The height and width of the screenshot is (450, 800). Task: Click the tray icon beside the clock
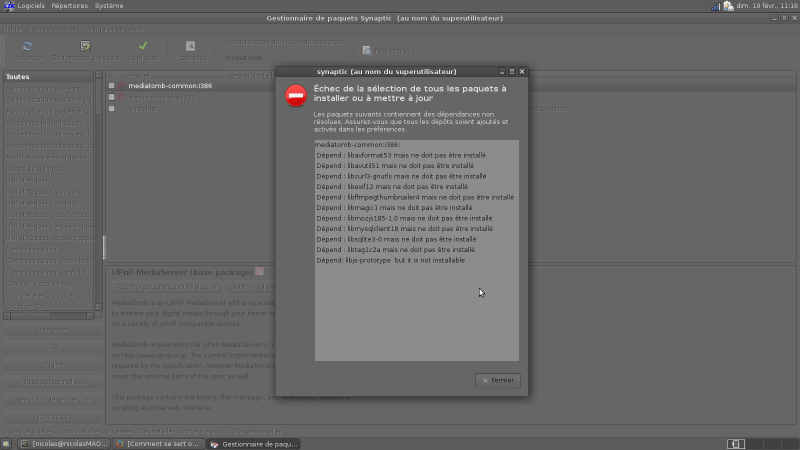[x=729, y=6]
